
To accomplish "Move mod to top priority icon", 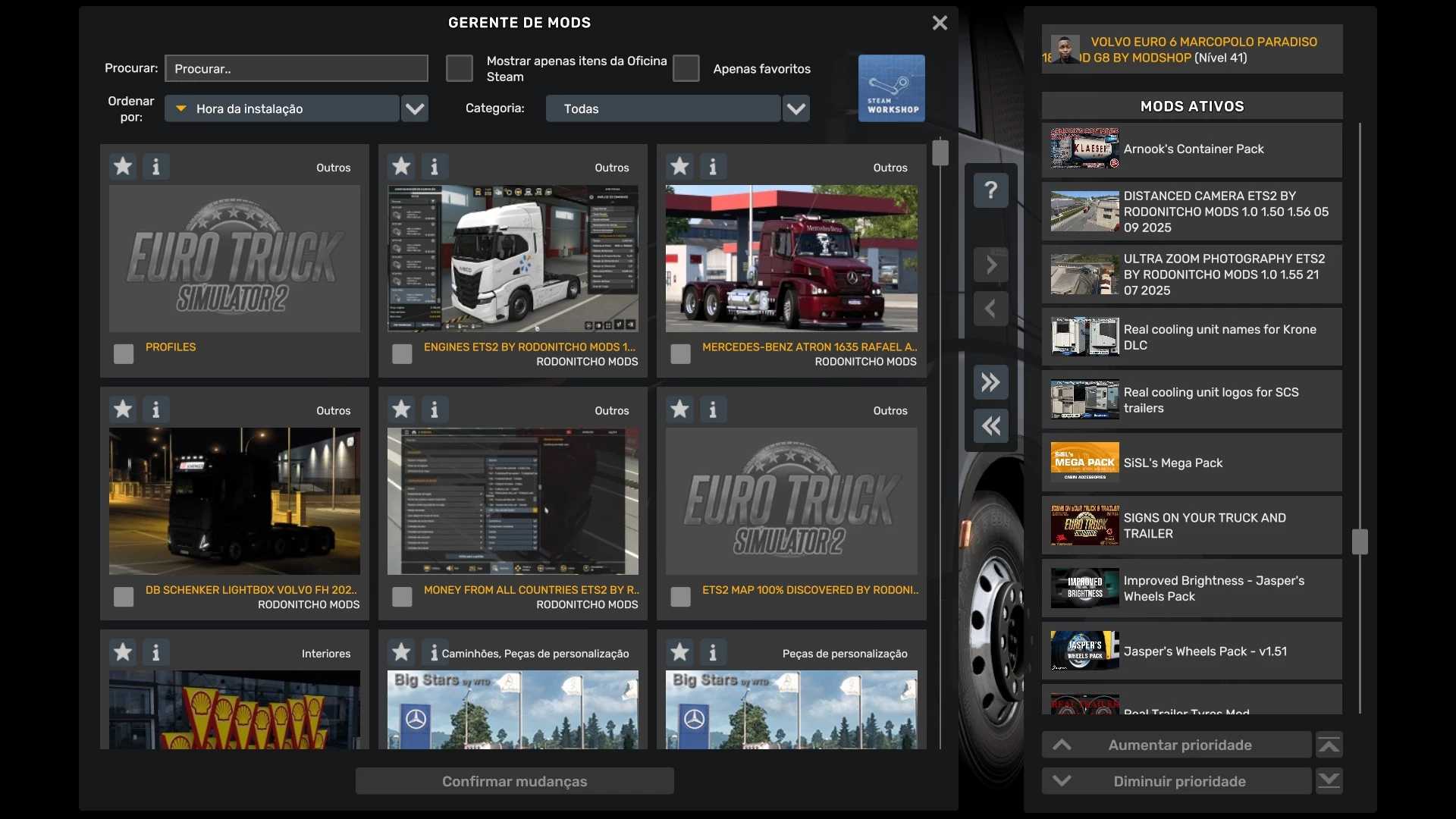I will pos(1329,745).
